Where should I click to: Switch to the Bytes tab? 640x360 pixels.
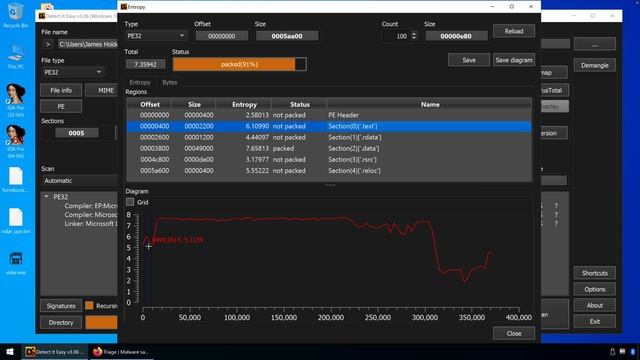click(x=170, y=82)
